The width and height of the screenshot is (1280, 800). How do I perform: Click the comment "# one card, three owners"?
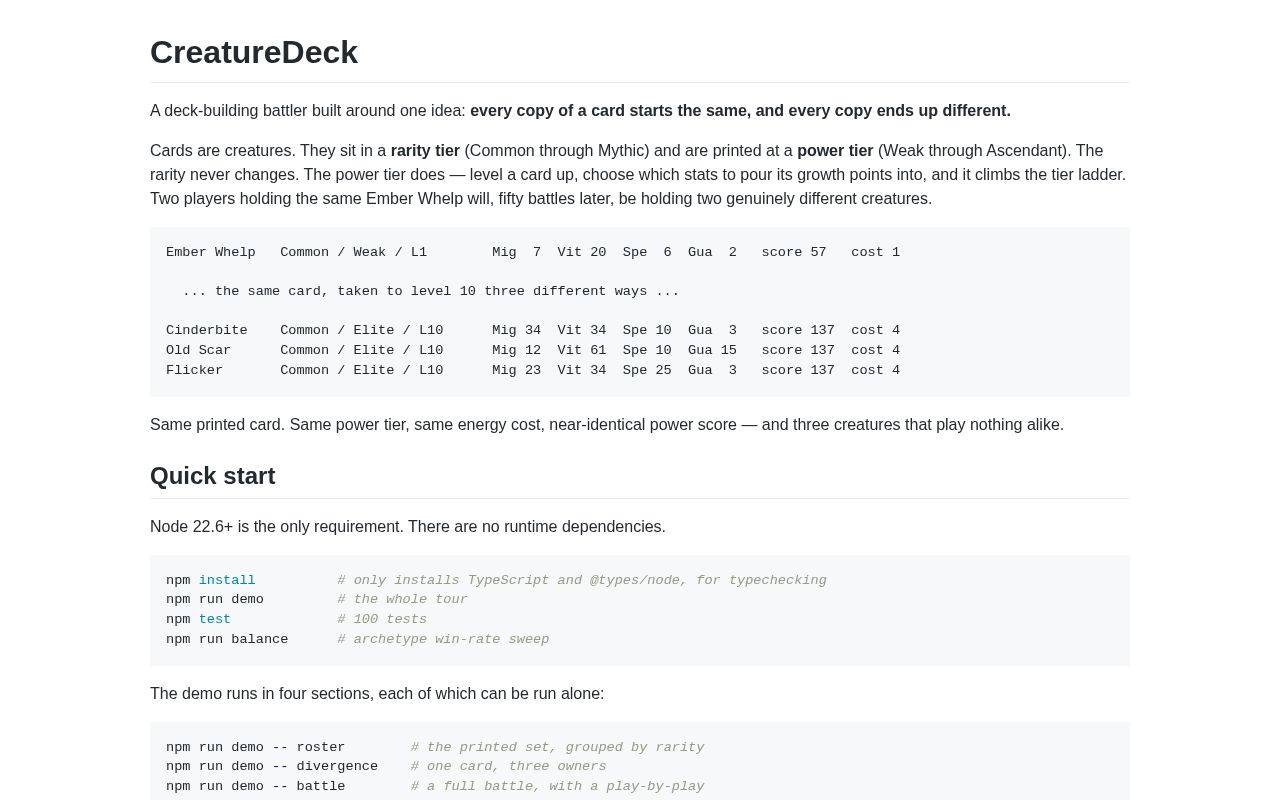509,767
